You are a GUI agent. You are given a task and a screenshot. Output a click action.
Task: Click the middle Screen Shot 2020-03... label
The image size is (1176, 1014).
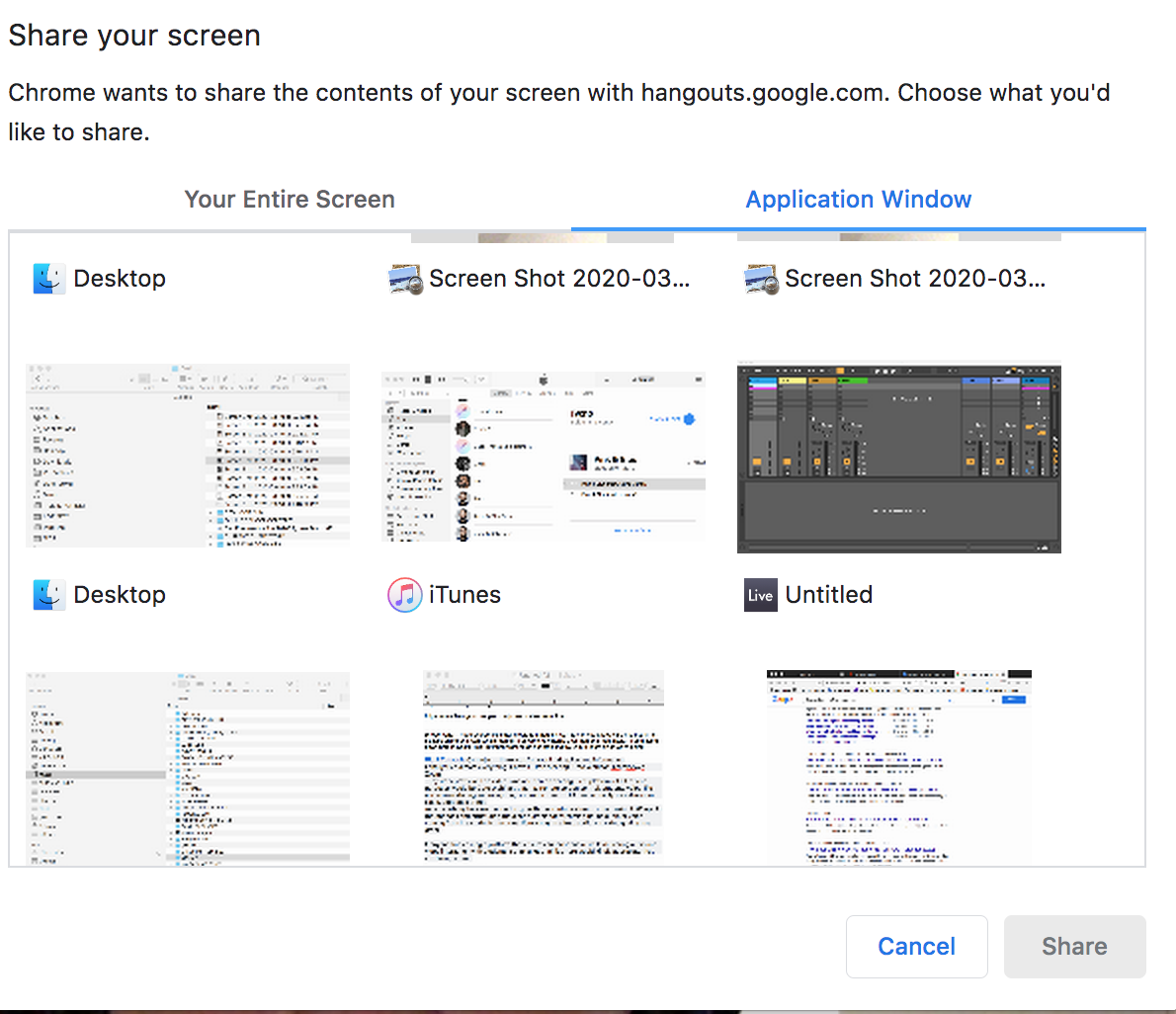tap(559, 279)
